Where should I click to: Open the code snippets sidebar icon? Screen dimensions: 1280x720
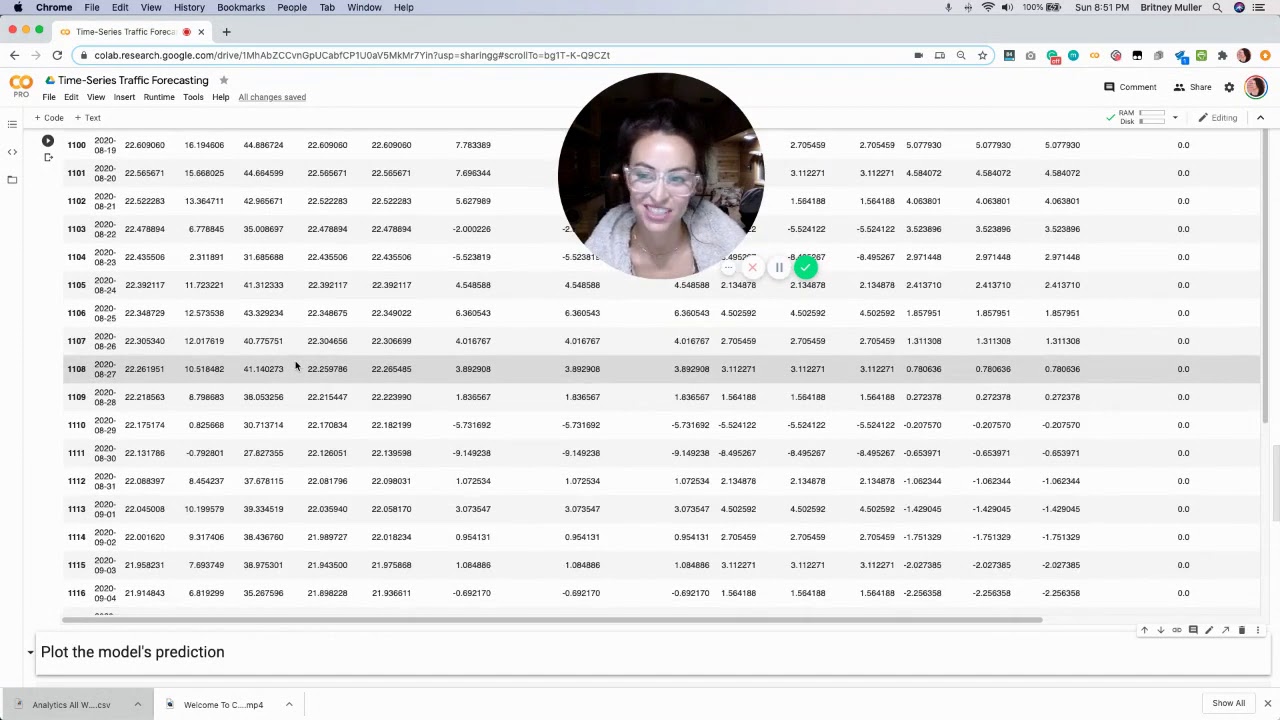tap(12, 152)
